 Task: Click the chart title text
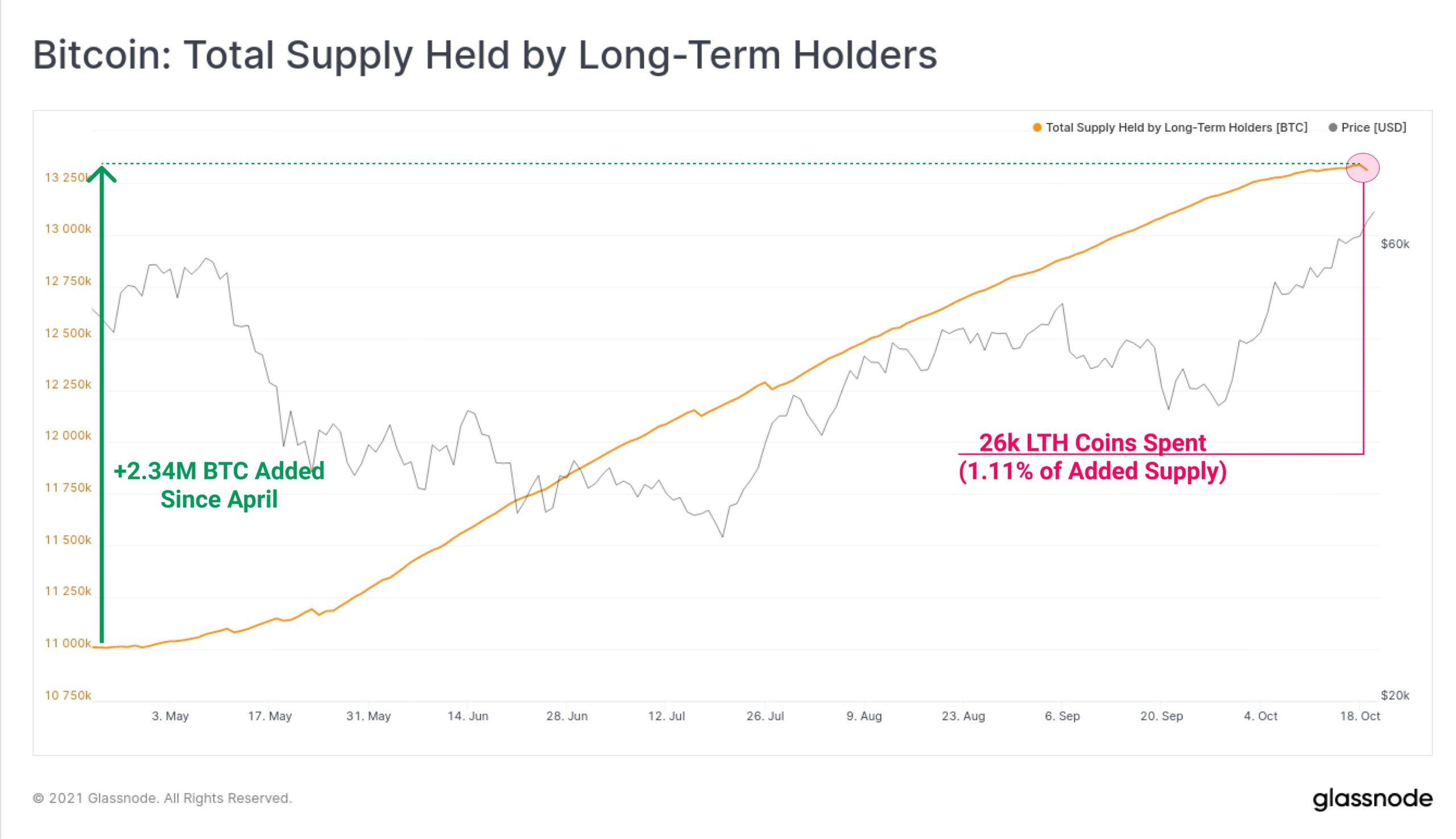tap(485, 55)
